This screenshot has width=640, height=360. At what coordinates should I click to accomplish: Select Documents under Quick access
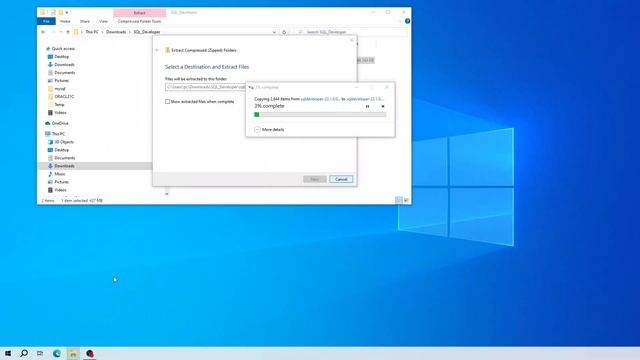pyautogui.click(x=64, y=73)
